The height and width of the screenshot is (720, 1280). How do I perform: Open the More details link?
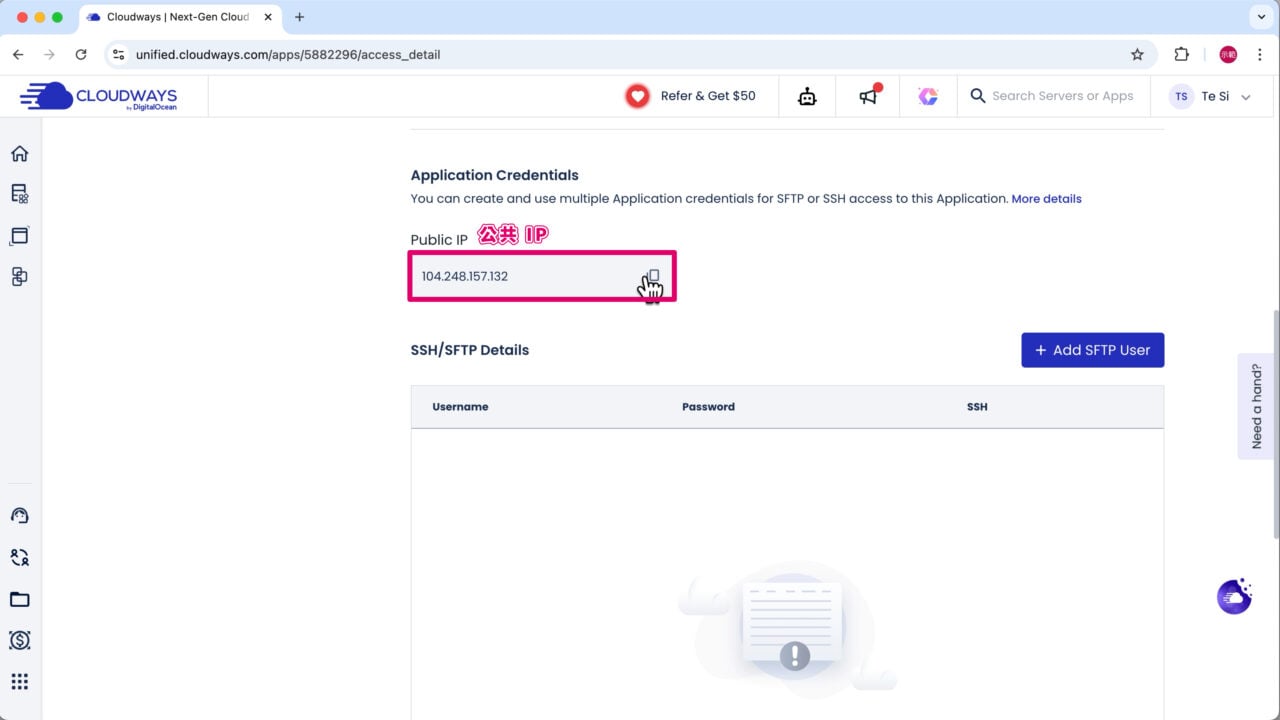pos(1046,198)
